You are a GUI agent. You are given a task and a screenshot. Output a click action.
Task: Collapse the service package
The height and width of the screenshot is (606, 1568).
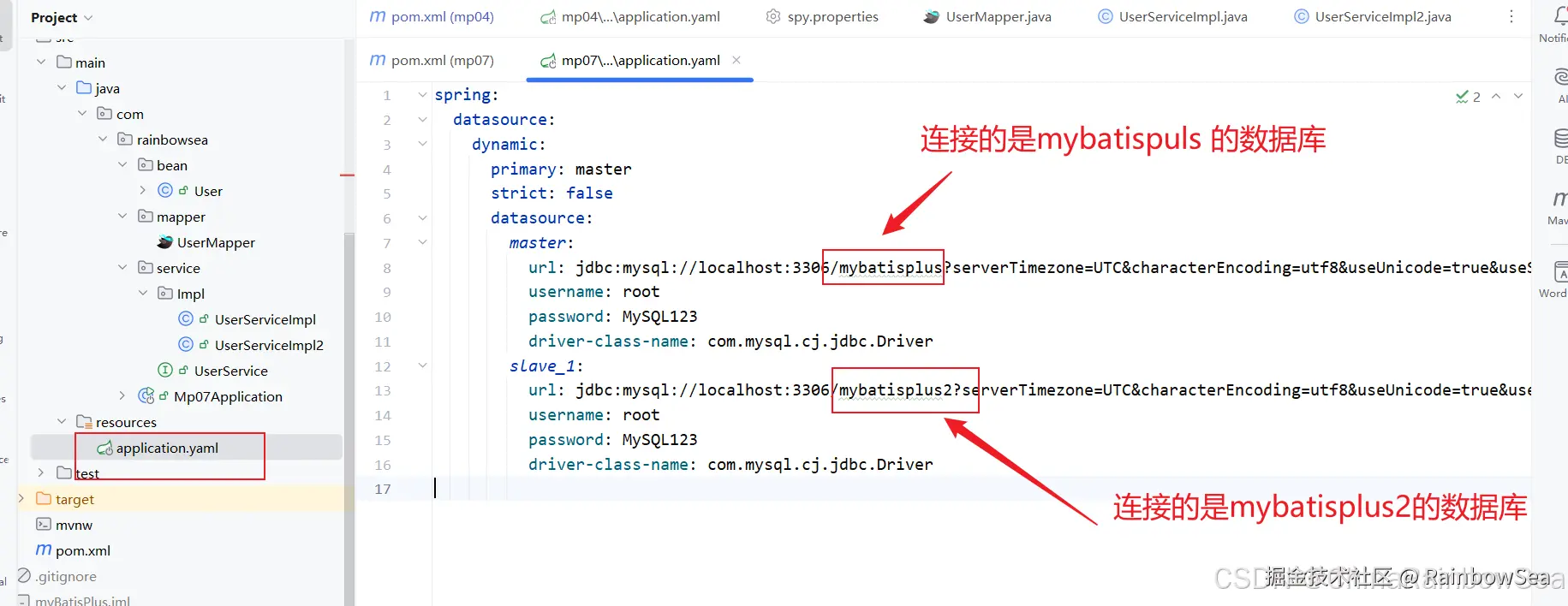[122, 268]
